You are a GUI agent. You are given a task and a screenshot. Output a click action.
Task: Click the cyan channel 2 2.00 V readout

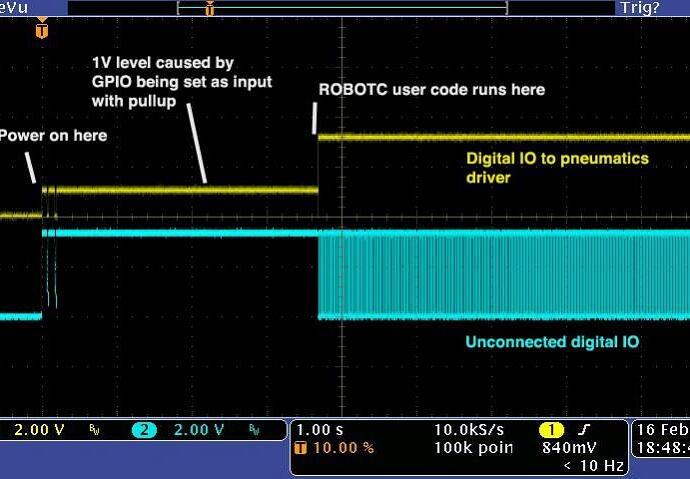tap(199, 429)
